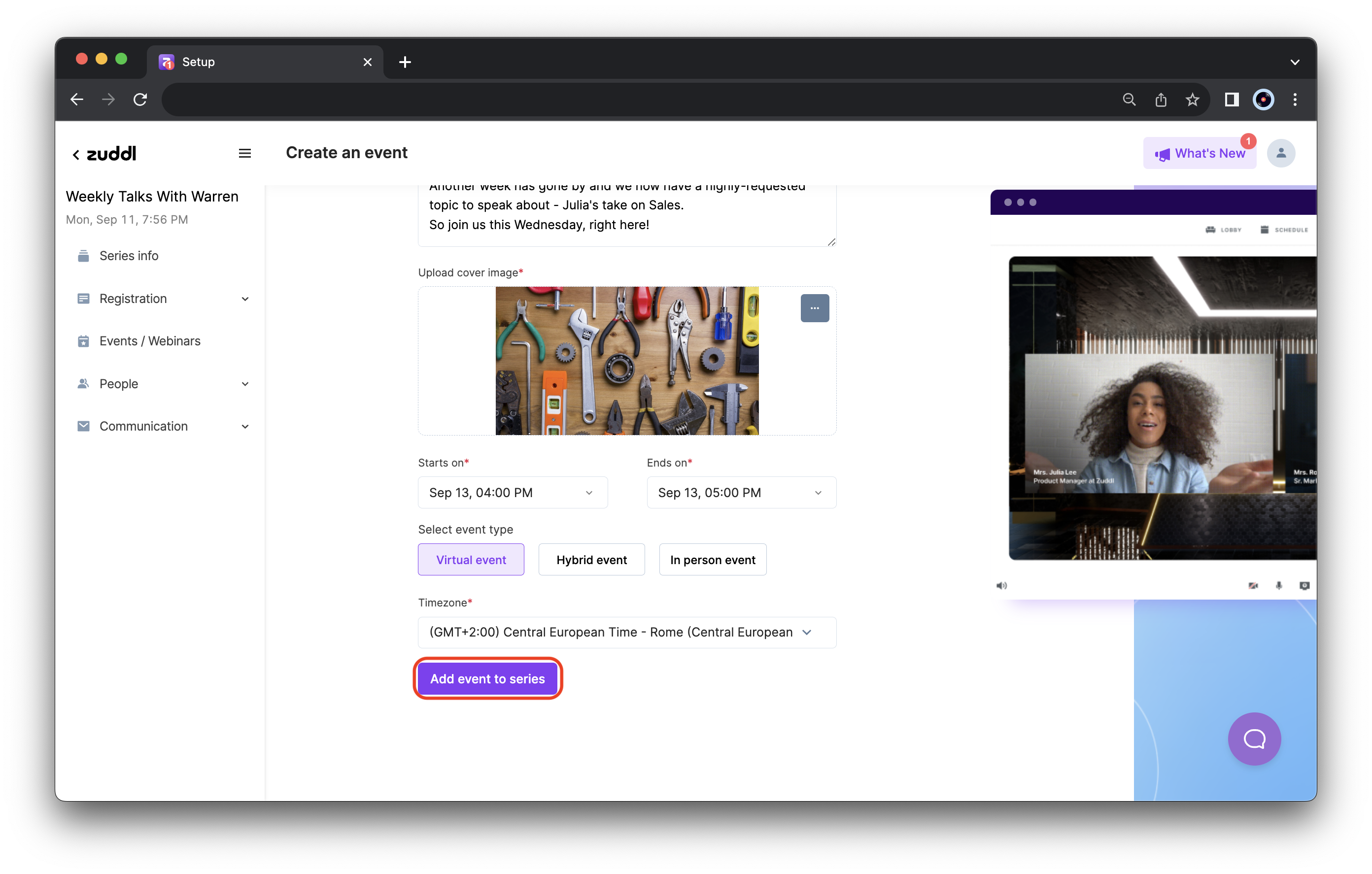Open the Starts on date dropdown
This screenshot has height=874, width=1372.
pos(512,492)
